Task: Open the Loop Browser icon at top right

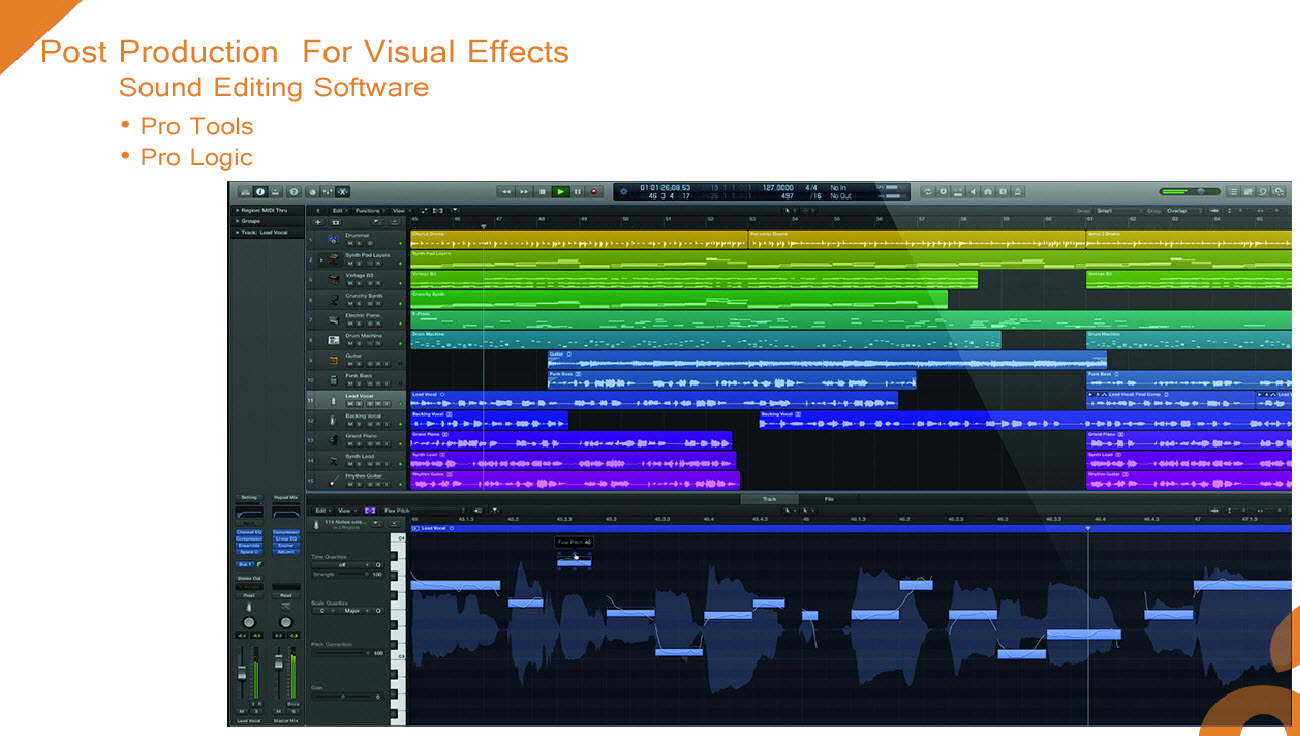Action: [x=1264, y=191]
